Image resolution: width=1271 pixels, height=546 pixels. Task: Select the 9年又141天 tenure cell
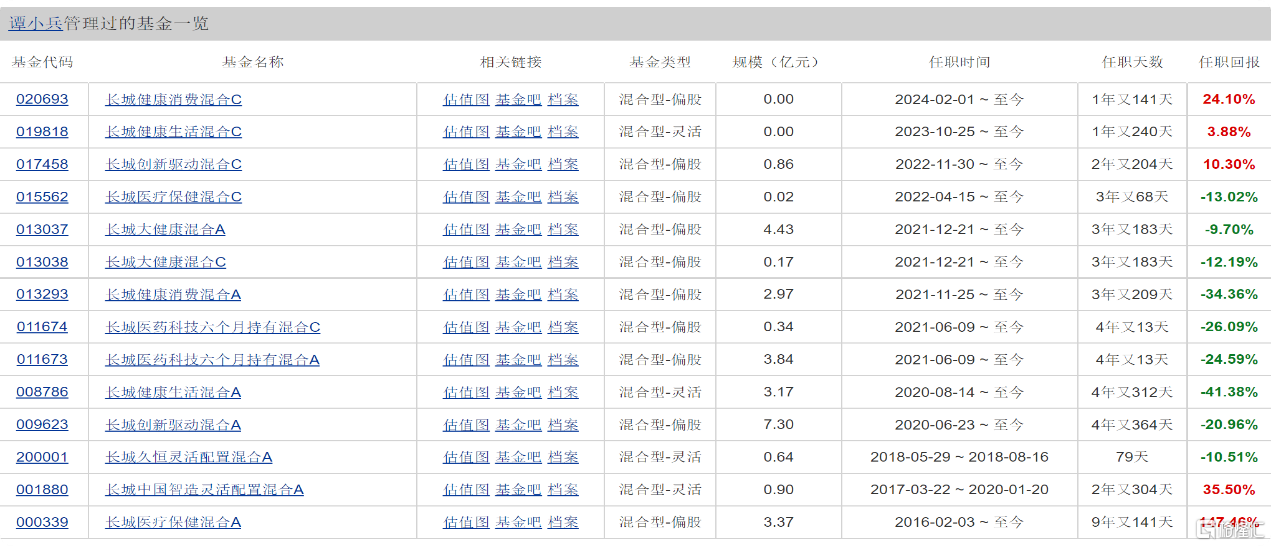[x=1132, y=522]
